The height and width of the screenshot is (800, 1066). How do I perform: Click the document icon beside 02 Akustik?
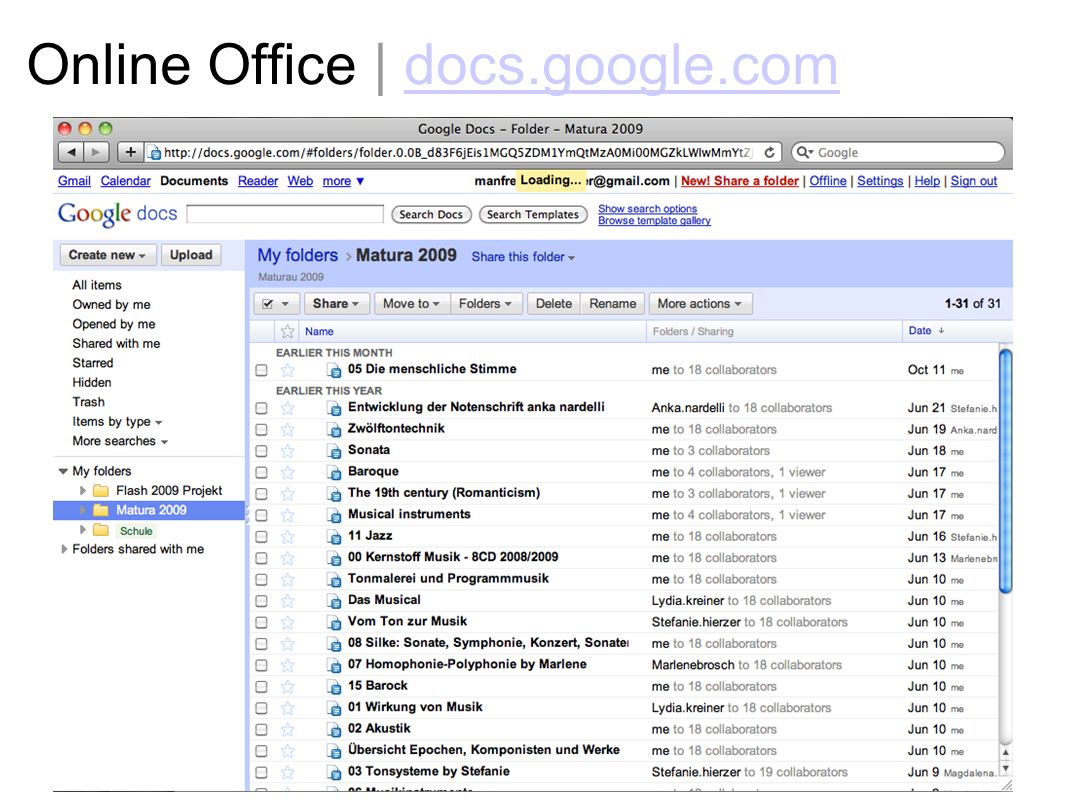tap(333, 729)
